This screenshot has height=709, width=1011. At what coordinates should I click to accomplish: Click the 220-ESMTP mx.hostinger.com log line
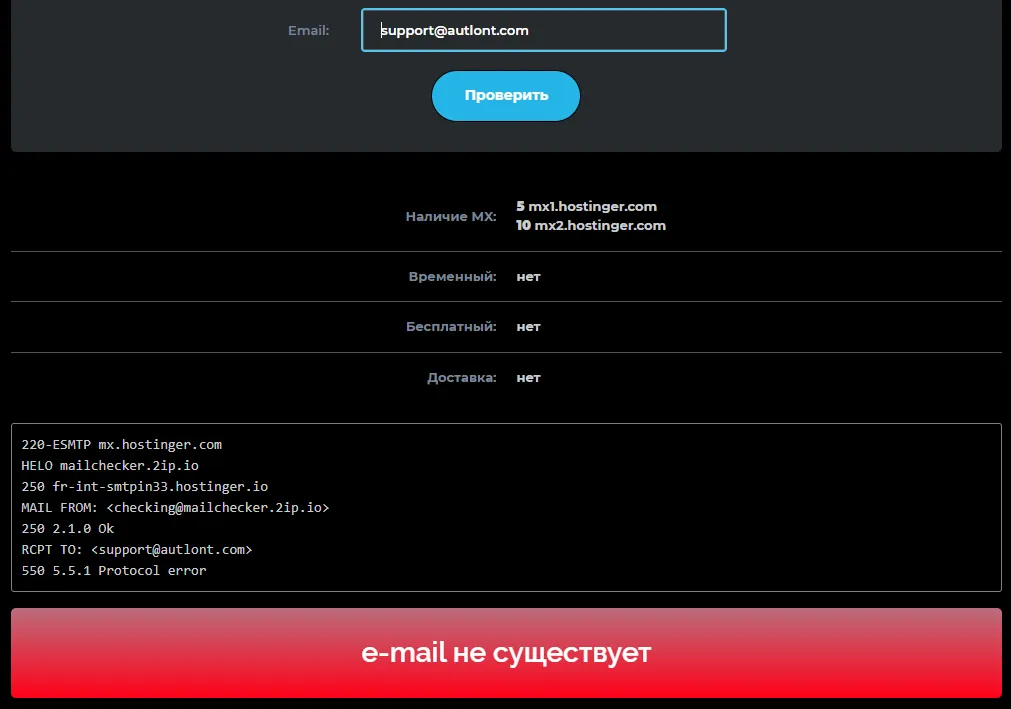pos(121,445)
